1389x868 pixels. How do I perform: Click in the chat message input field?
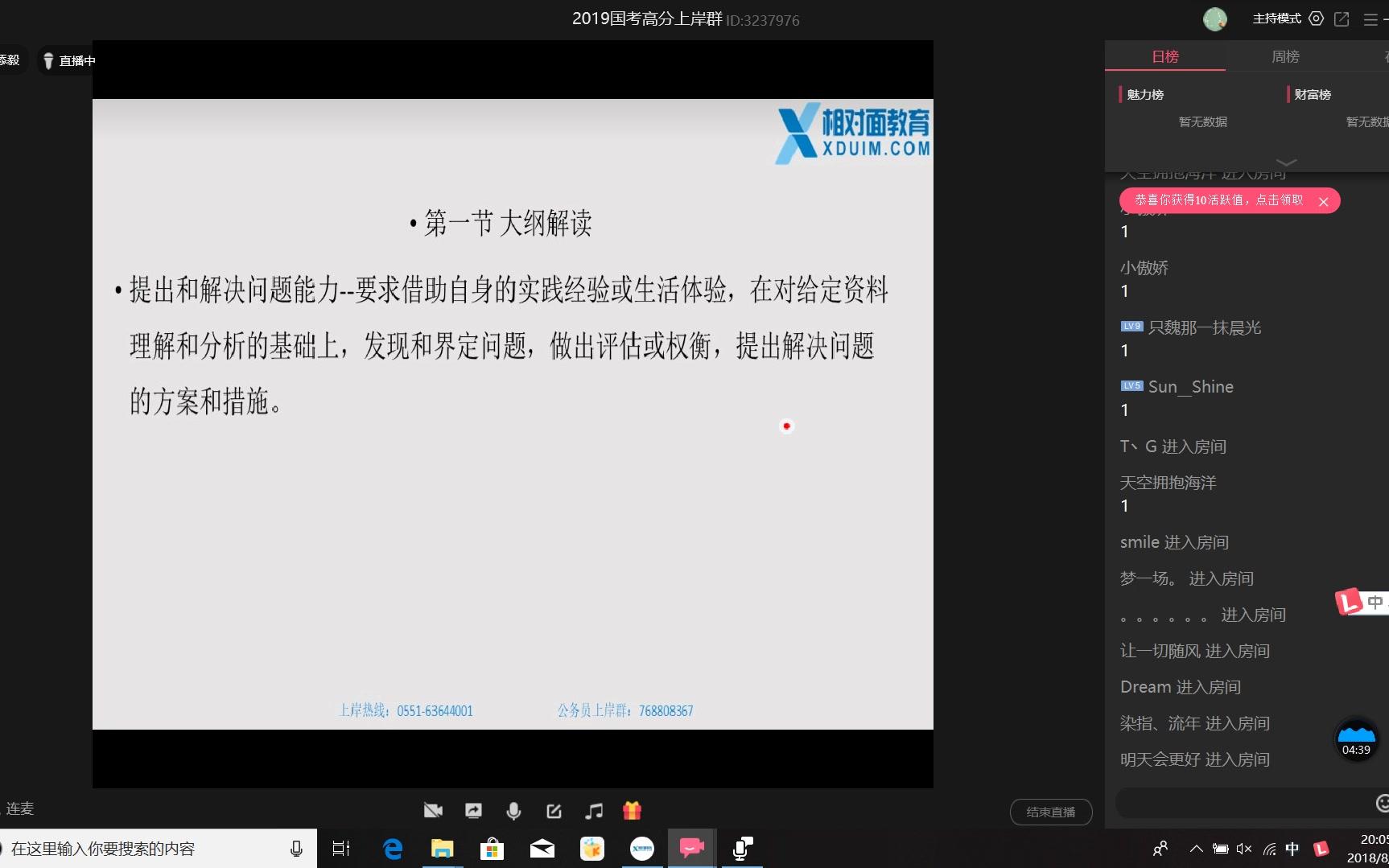pos(1243,803)
